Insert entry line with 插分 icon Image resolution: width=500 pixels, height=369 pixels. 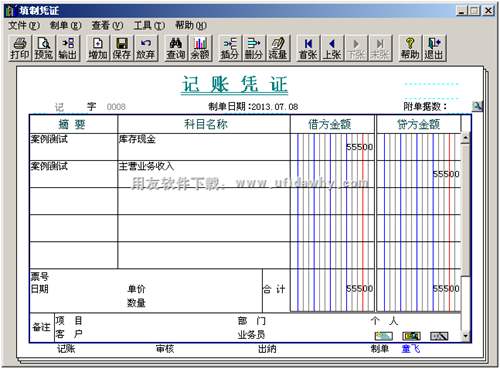coord(230,48)
